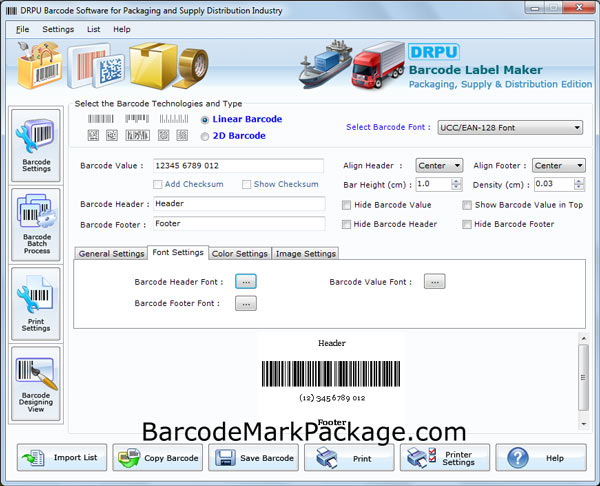Click the Save Barcode floppy icon button

pos(253,457)
